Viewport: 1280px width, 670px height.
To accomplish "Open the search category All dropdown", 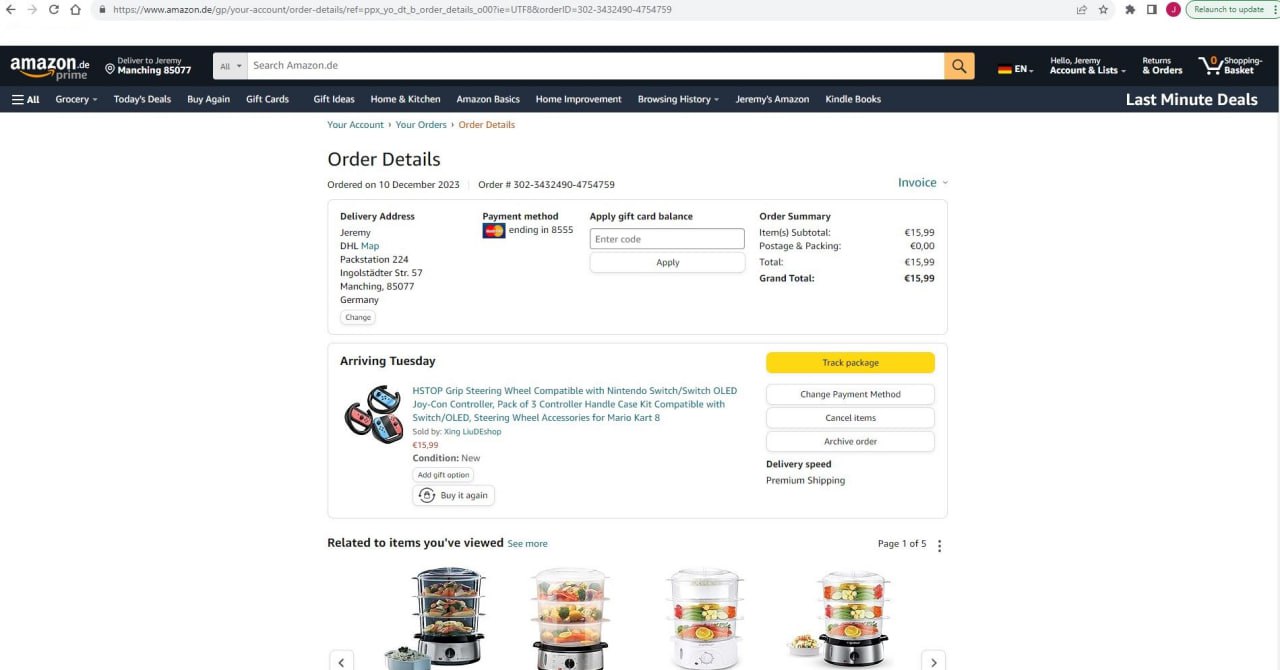I will [231, 66].
